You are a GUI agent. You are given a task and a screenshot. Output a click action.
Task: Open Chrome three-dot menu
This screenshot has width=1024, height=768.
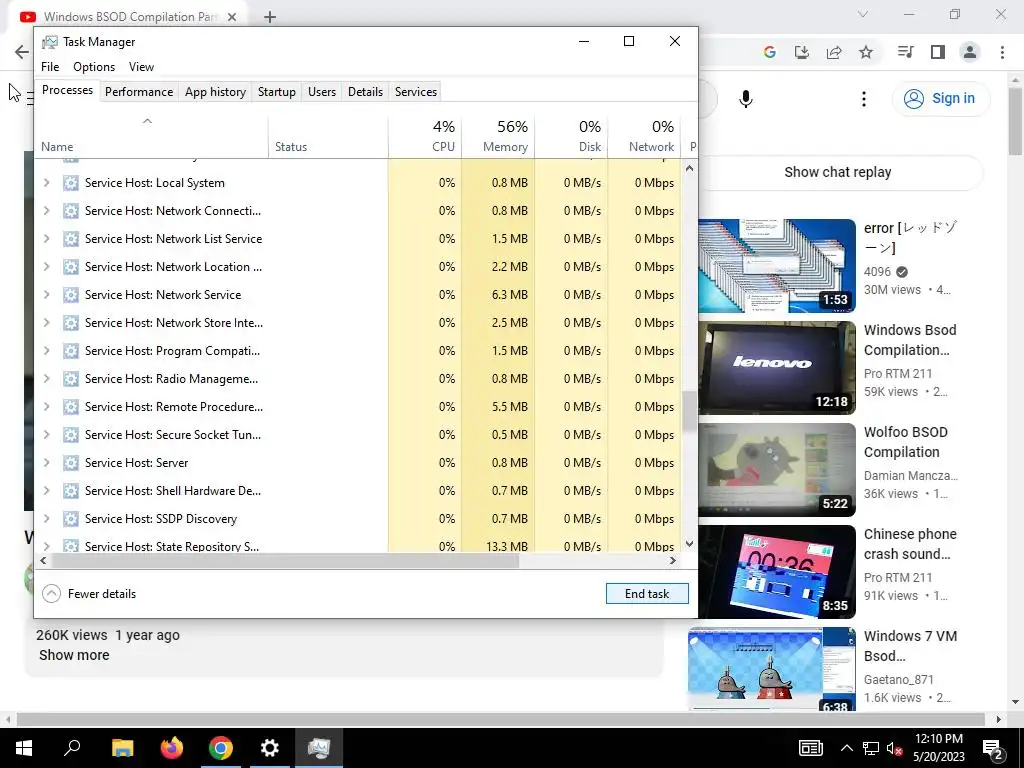[1002, 52]
